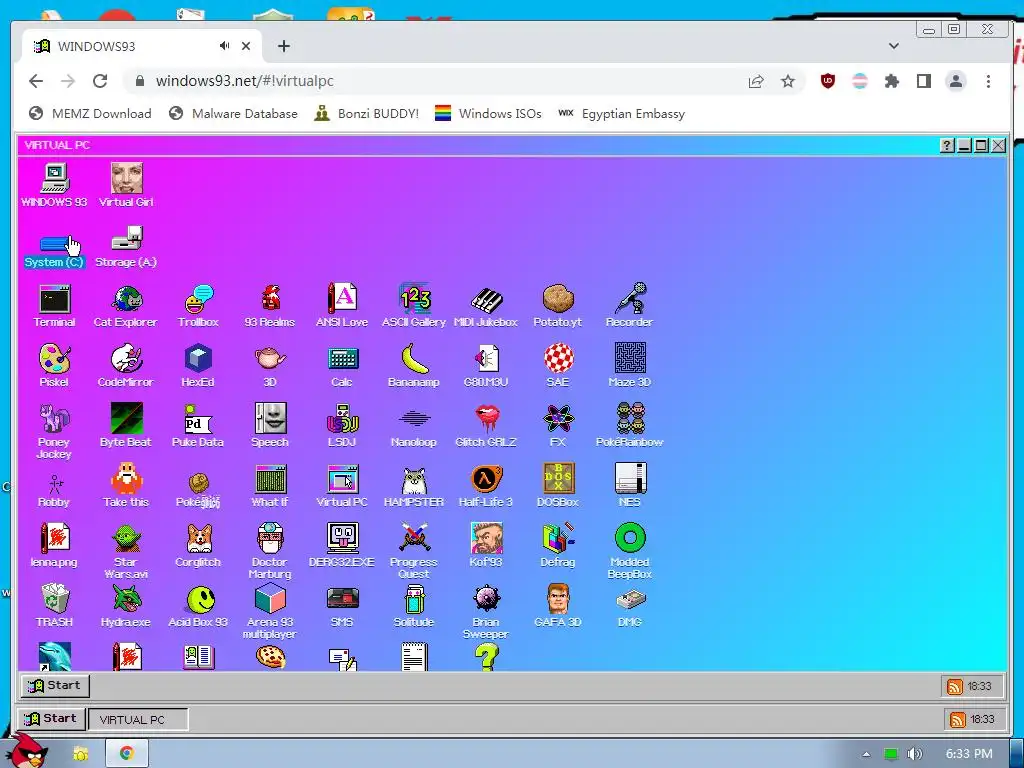Screen dimensions: 1024x768
Task: Open the Extensions puzzle icon
Action: [x=891, y=81]
